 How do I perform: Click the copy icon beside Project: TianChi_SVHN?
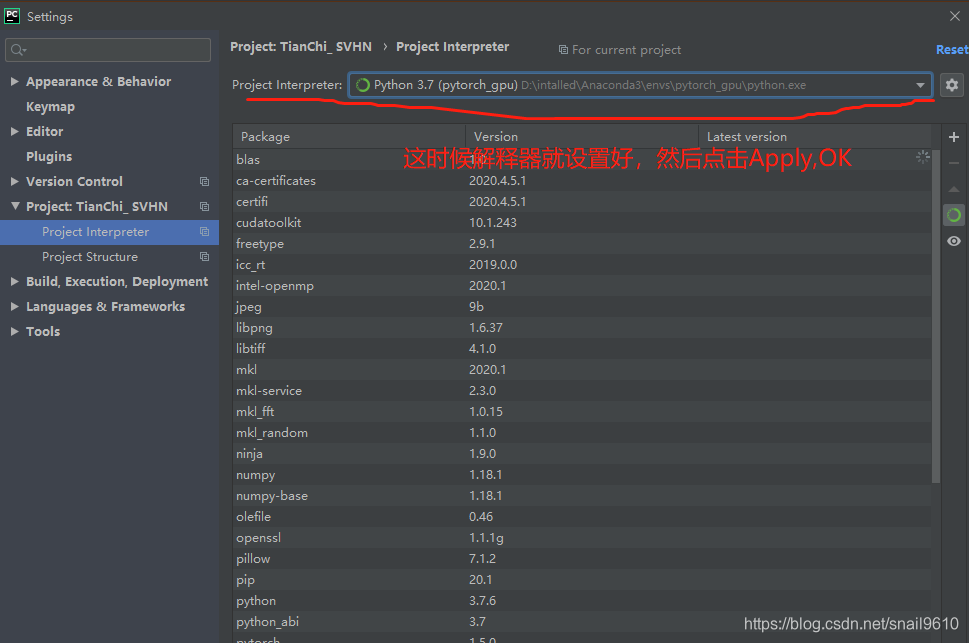coord(205,207)
